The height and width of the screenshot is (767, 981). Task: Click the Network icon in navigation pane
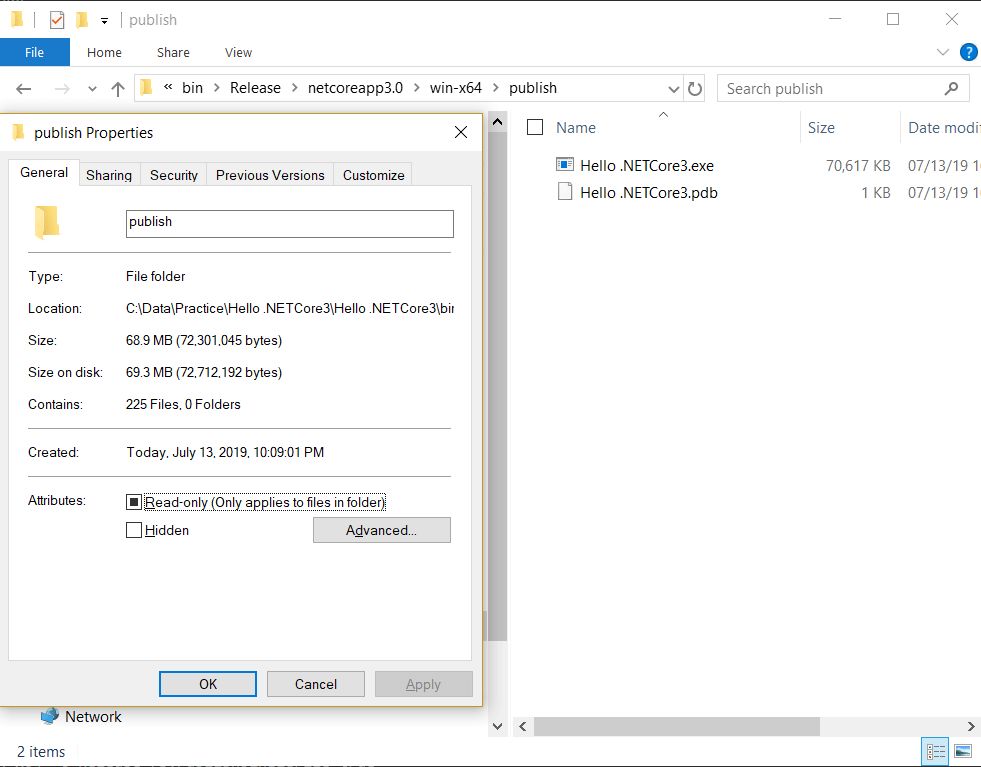coord(50,716)
